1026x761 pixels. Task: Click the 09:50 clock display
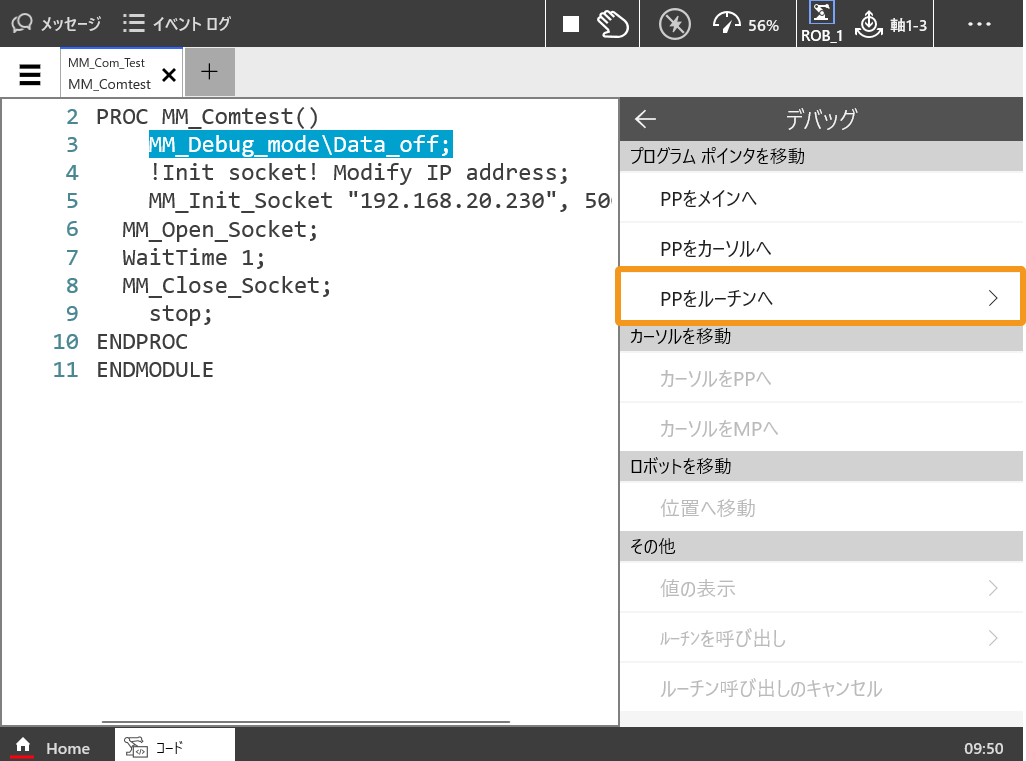(983, 748)
